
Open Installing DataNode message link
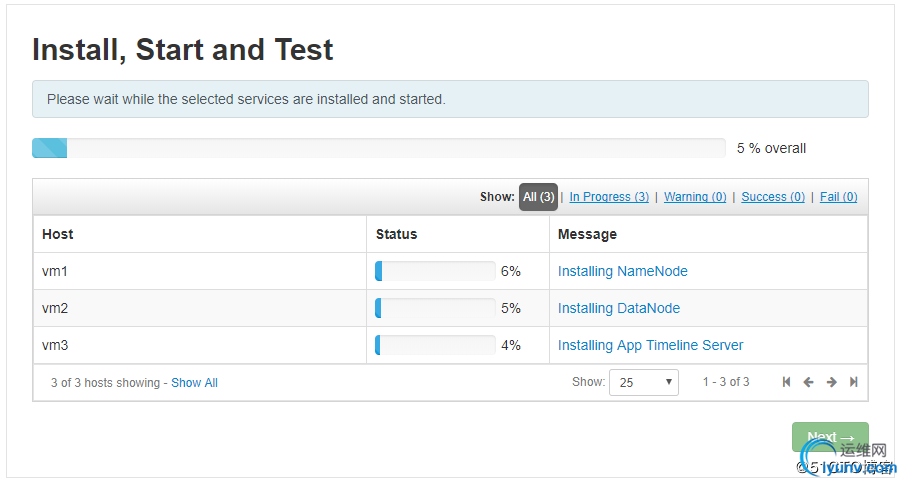pos(619,308)
